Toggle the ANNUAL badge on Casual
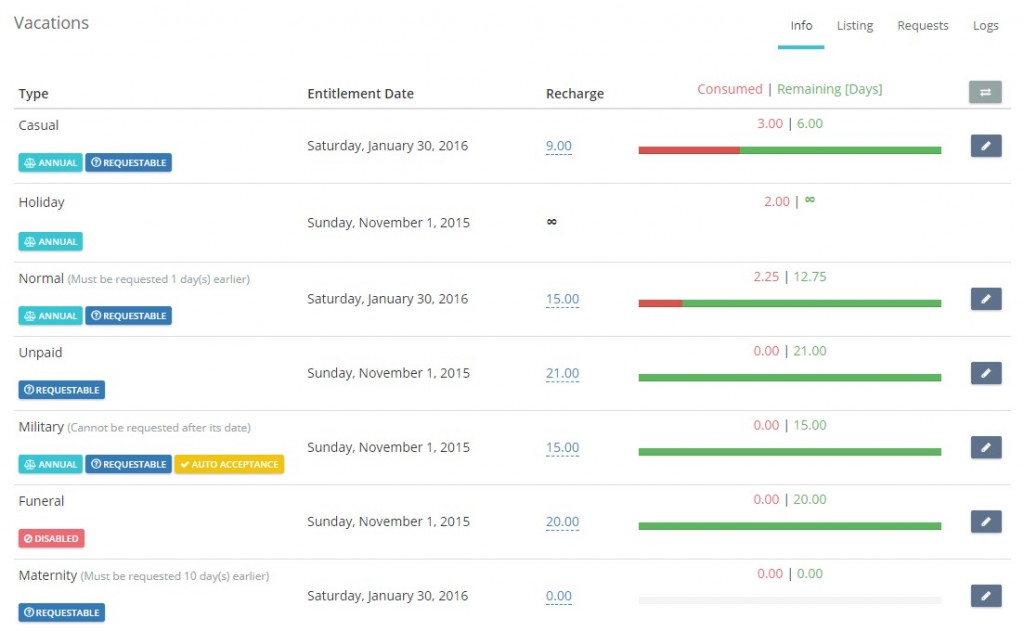This screenshot has height=631, width=1024. (50, 162)
